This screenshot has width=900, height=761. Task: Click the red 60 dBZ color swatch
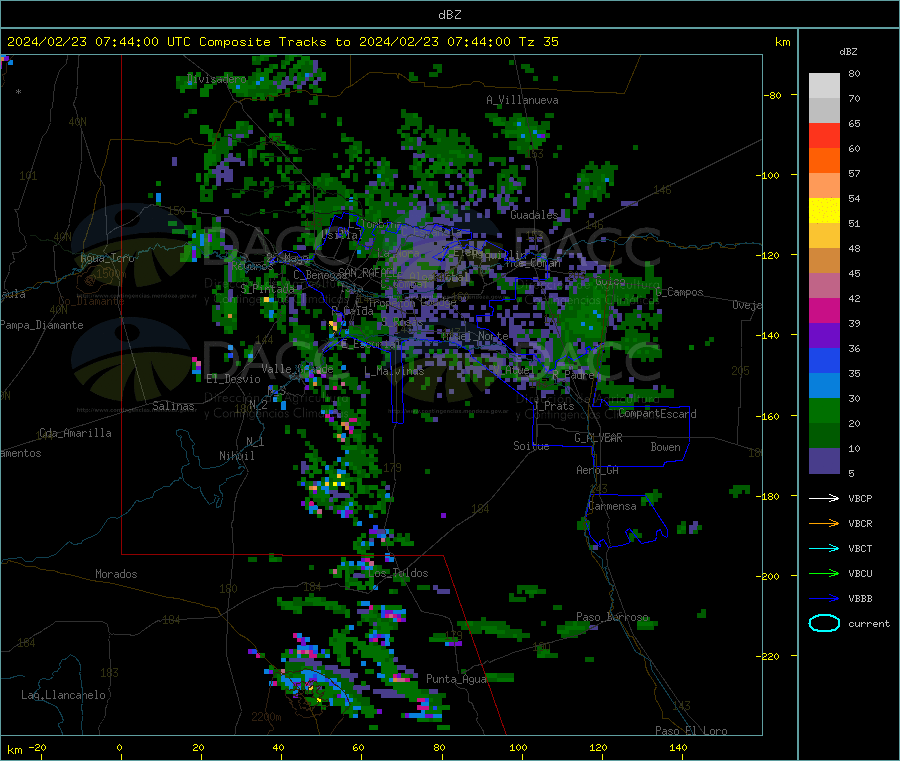(824, 136)
